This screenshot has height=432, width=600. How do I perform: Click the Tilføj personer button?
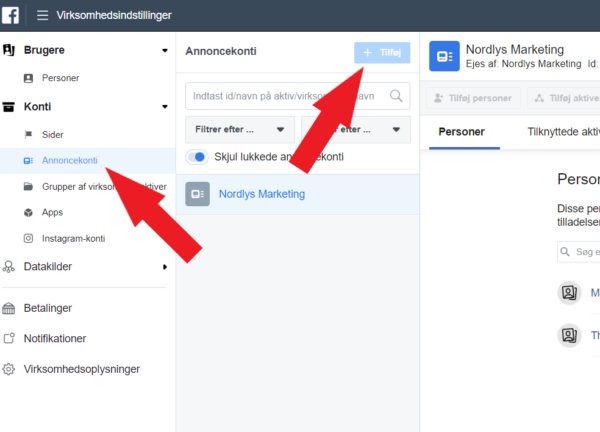pyautogui.click(x=473, y=98)
